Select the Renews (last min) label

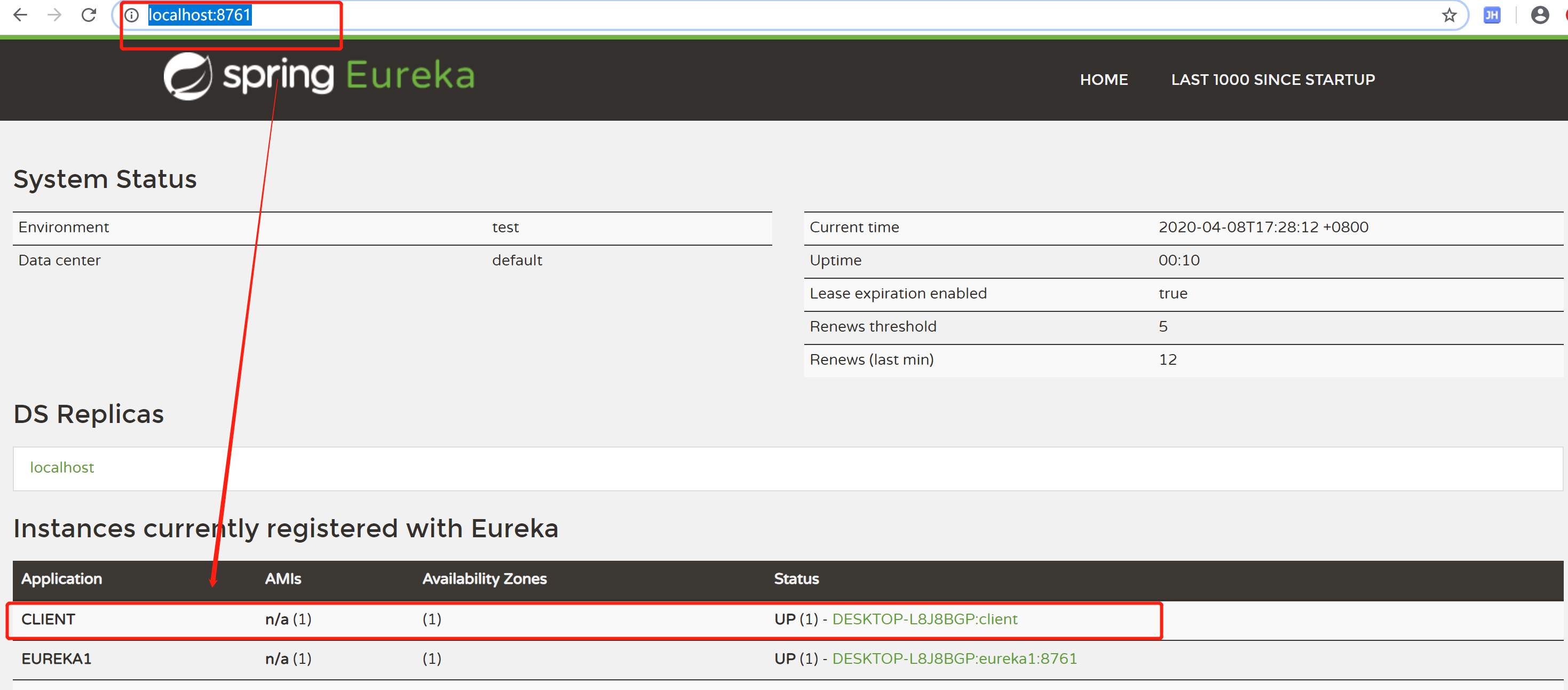[871, 359]
